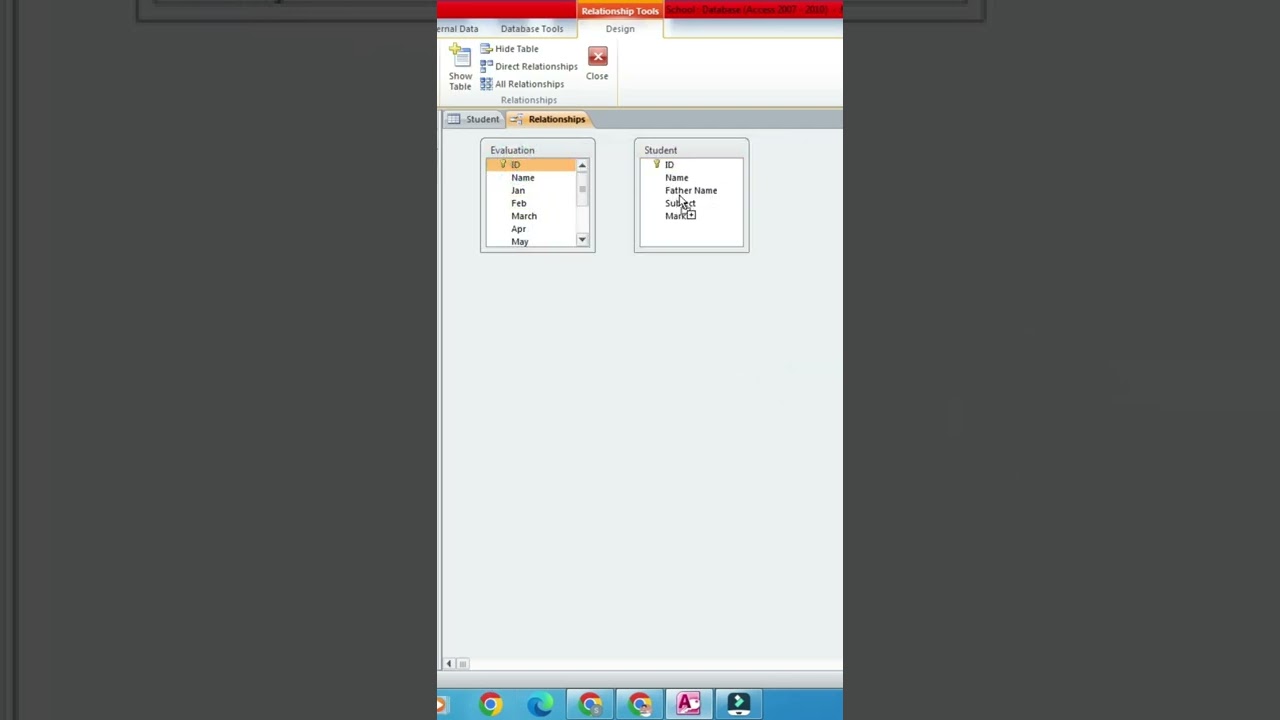
Task: Click the Evaluation list scroll-down arrow
Action: [582, 240]
